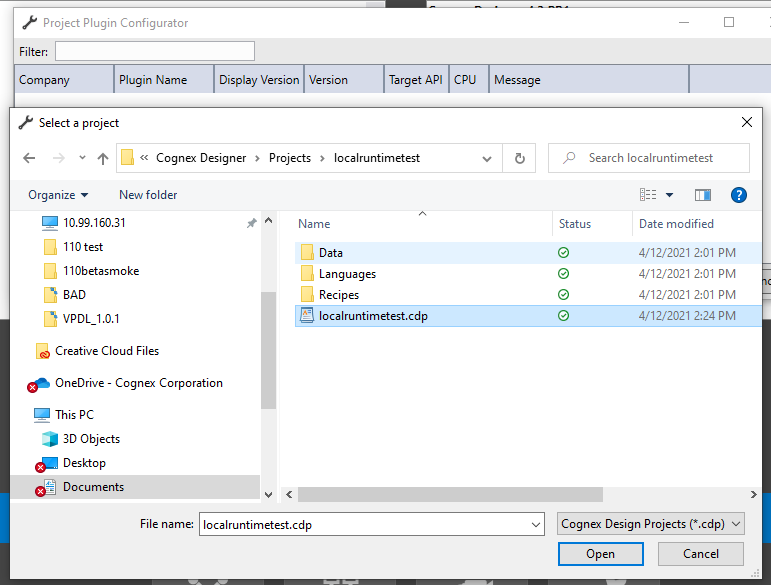This screenshot has width=771, height=585.
Task: Select the Creative Cloud Files item
Action: point(106,351)
